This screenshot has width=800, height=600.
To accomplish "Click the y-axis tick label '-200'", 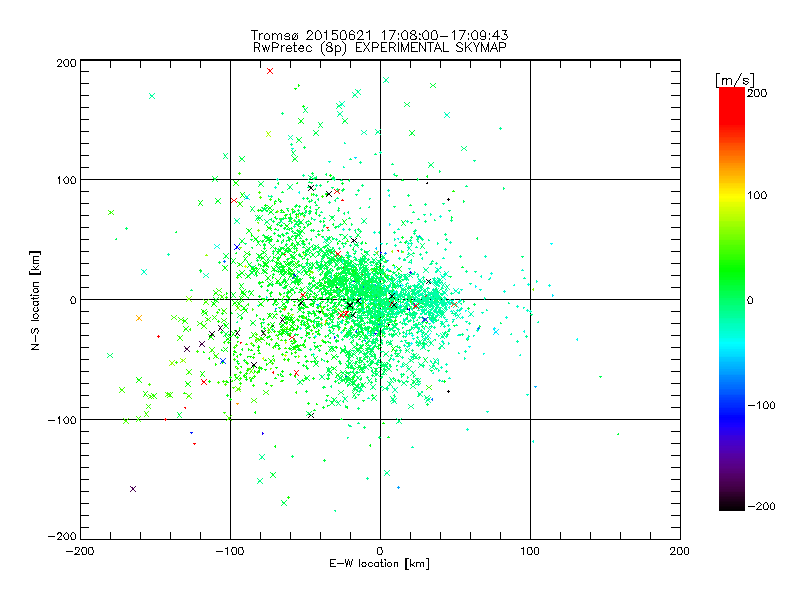I will pyautogui.click(x=62, y=536).
